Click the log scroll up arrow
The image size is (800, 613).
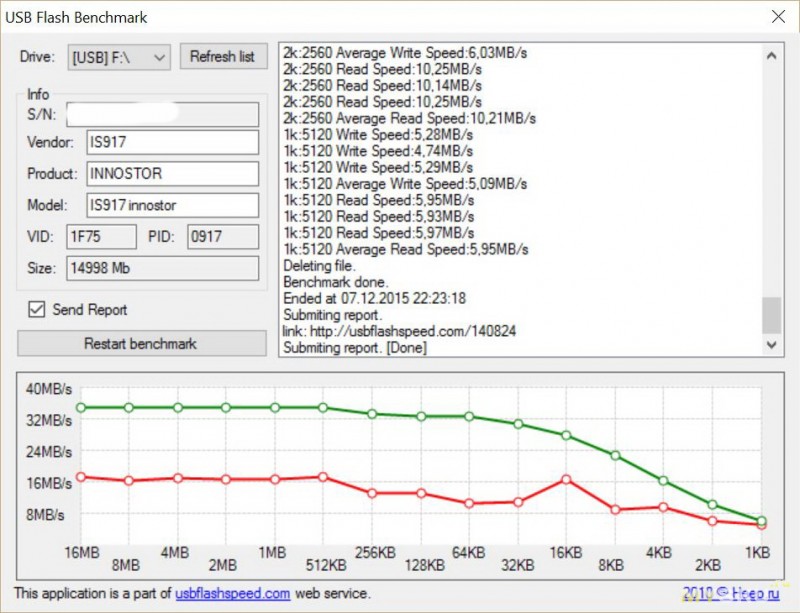(772, 56)
